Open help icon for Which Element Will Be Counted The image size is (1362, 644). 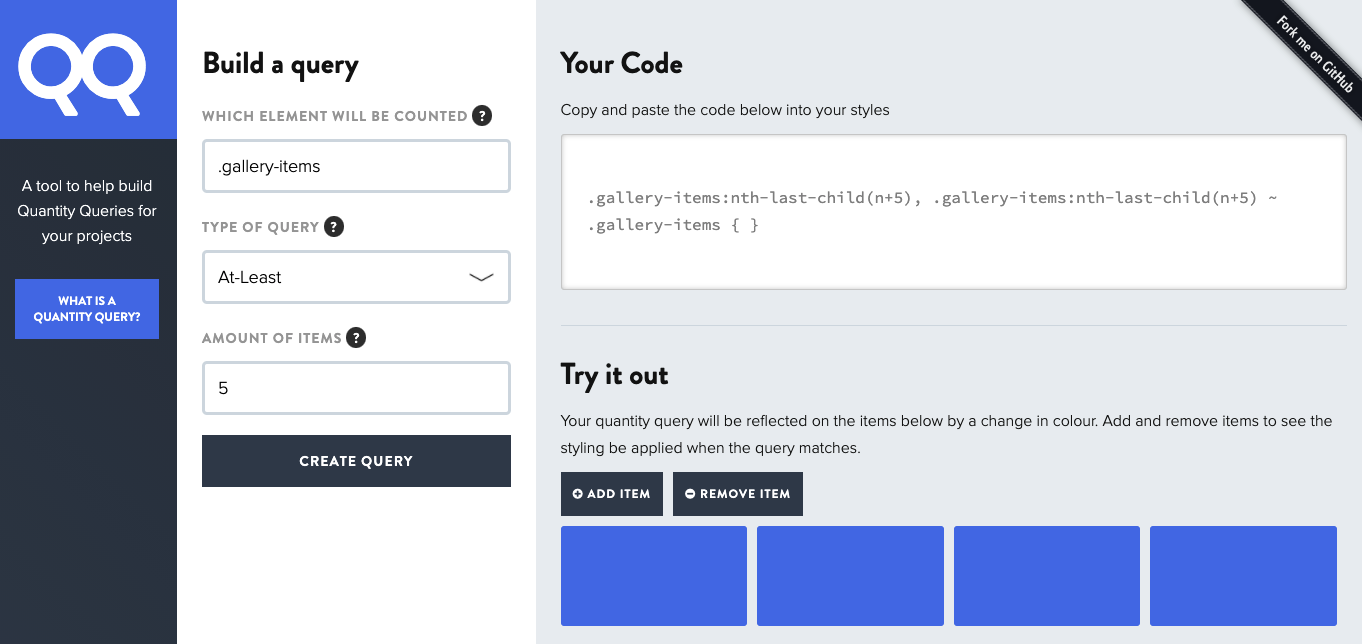click(x=482, y=116)
